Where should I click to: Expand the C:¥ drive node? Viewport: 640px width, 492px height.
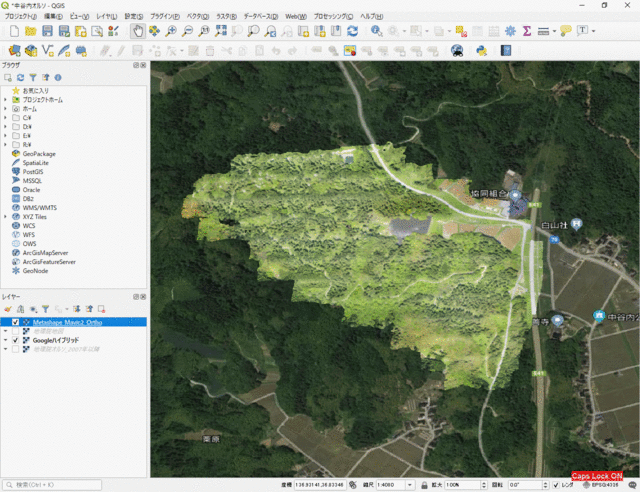[x=5, y=118]
